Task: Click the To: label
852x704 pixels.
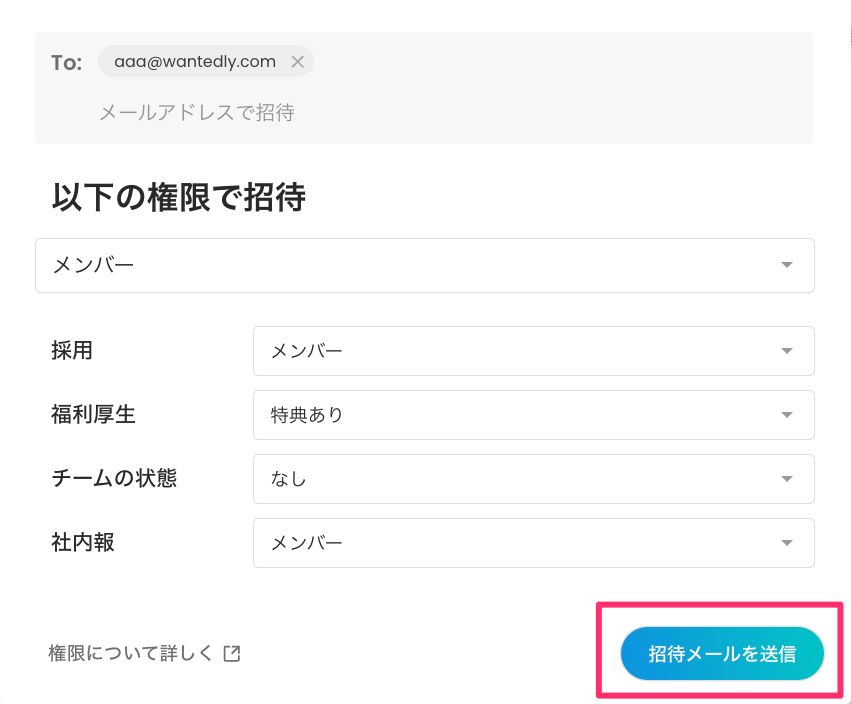Action: coord(66,62)
